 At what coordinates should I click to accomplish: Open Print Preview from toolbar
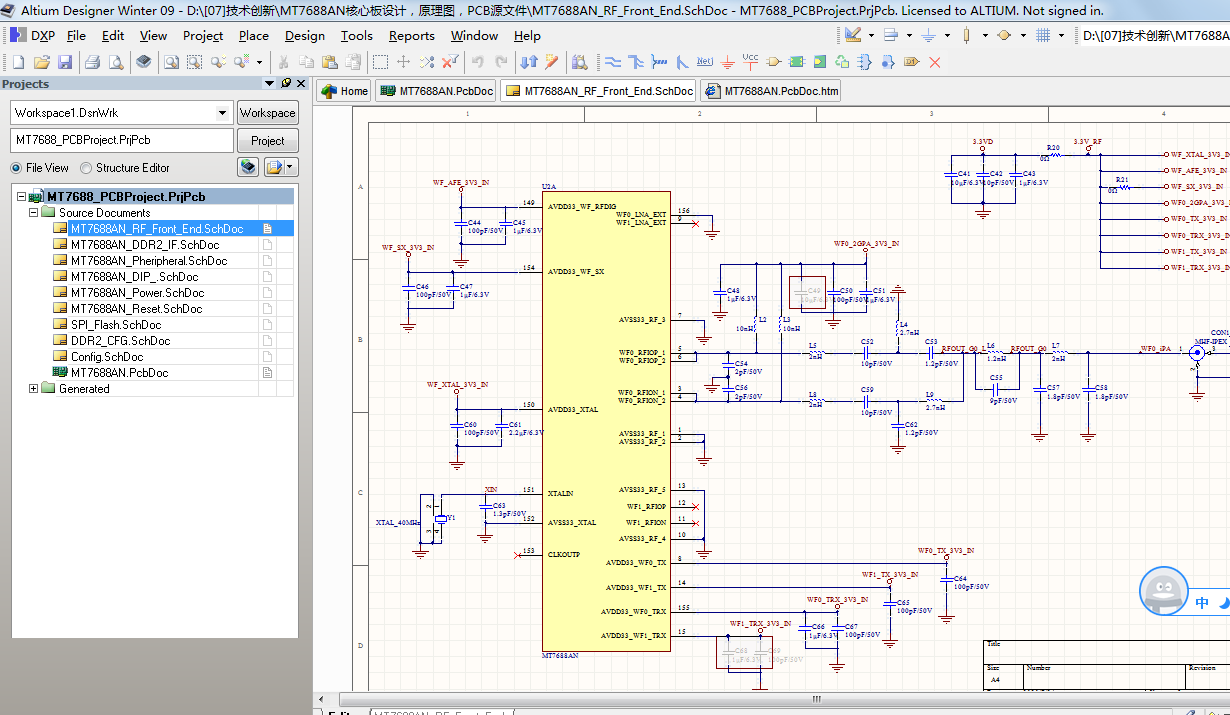pos(116,62)
